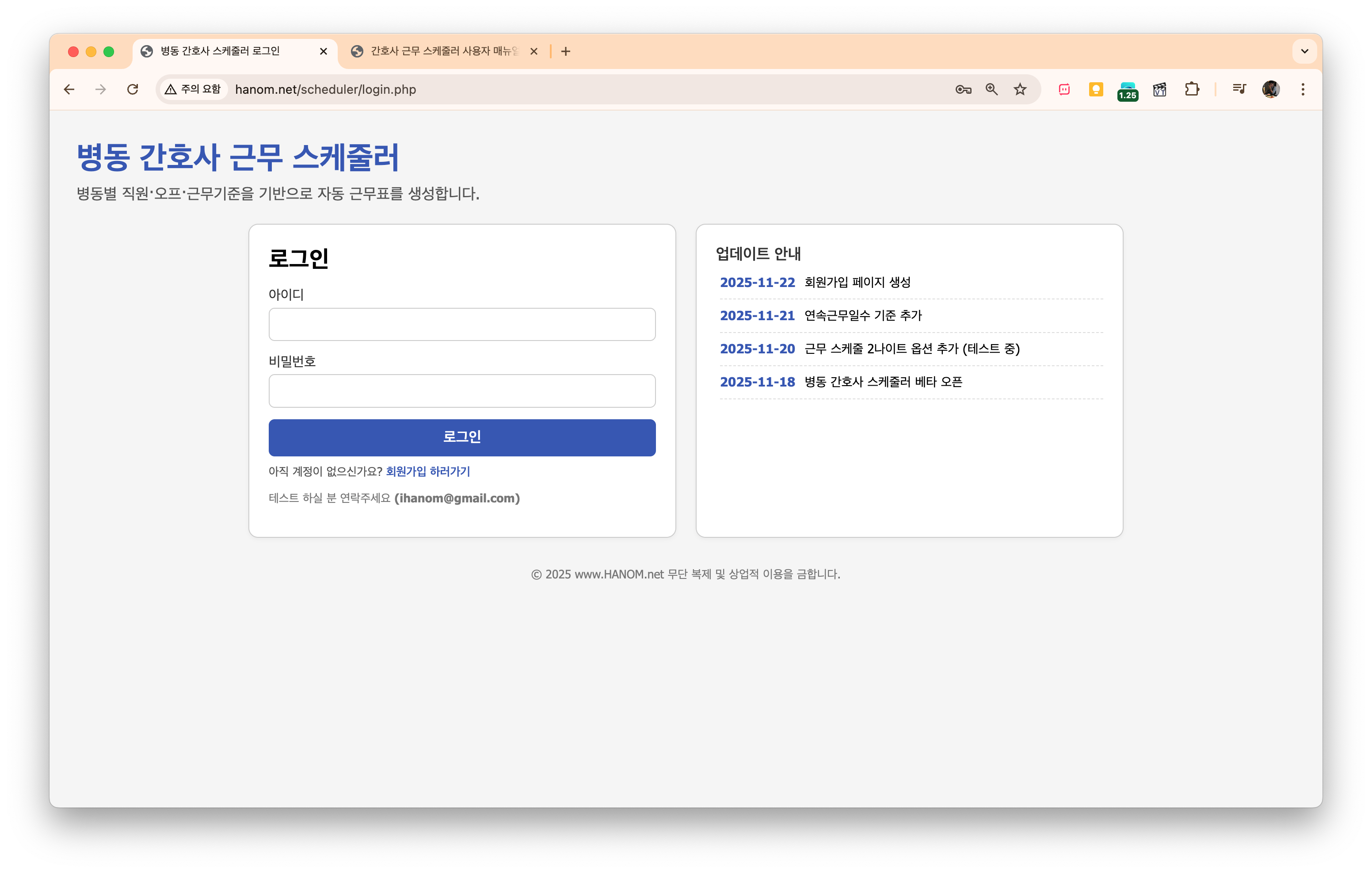
Task: Open the 회원가입 하러가기 signup link
Action: (427, 471)
